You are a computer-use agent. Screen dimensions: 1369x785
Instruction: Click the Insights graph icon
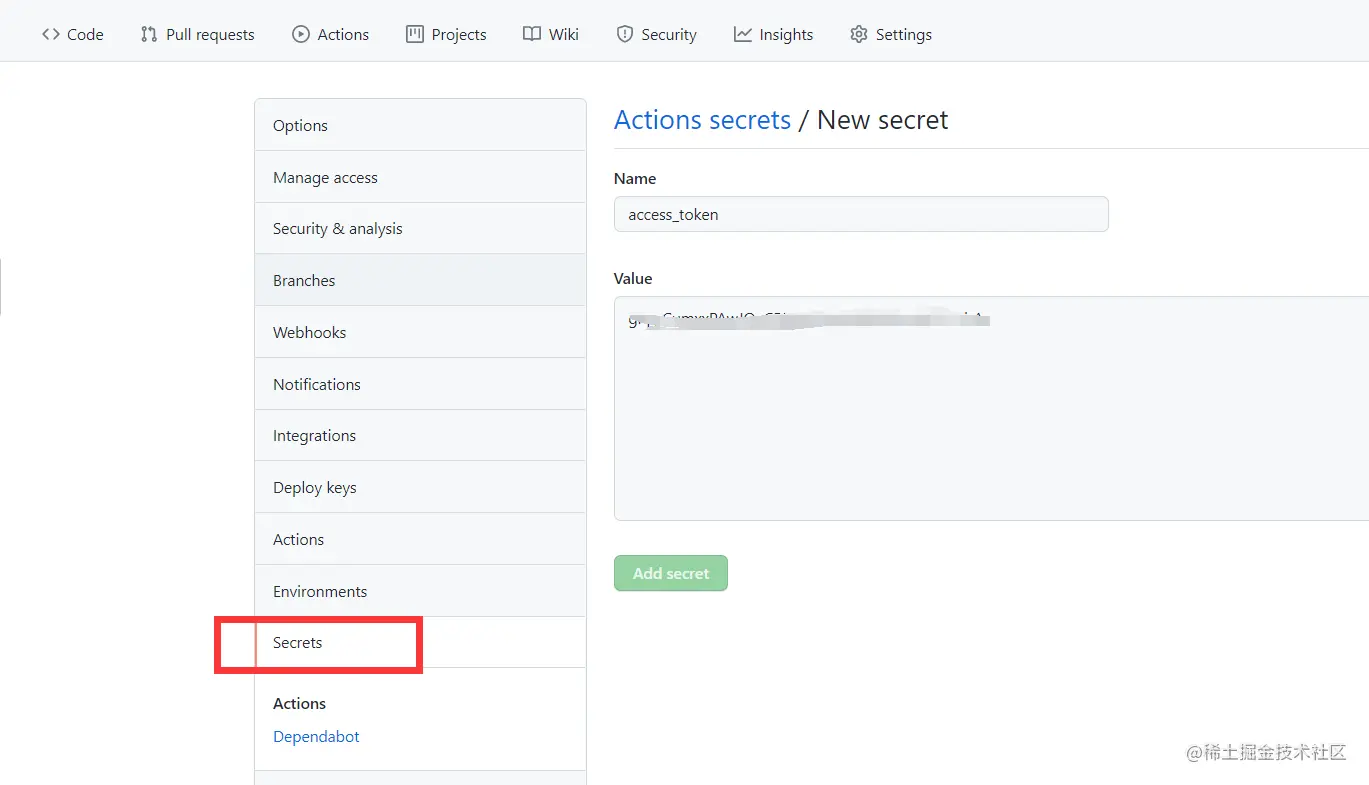(x=742, y=34)
